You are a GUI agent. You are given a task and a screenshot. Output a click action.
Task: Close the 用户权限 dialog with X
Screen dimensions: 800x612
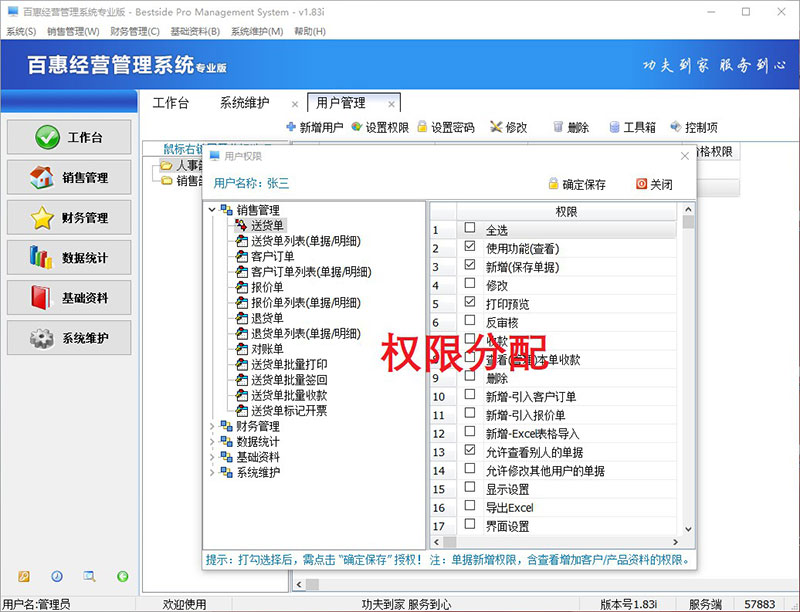coord(685,156)
